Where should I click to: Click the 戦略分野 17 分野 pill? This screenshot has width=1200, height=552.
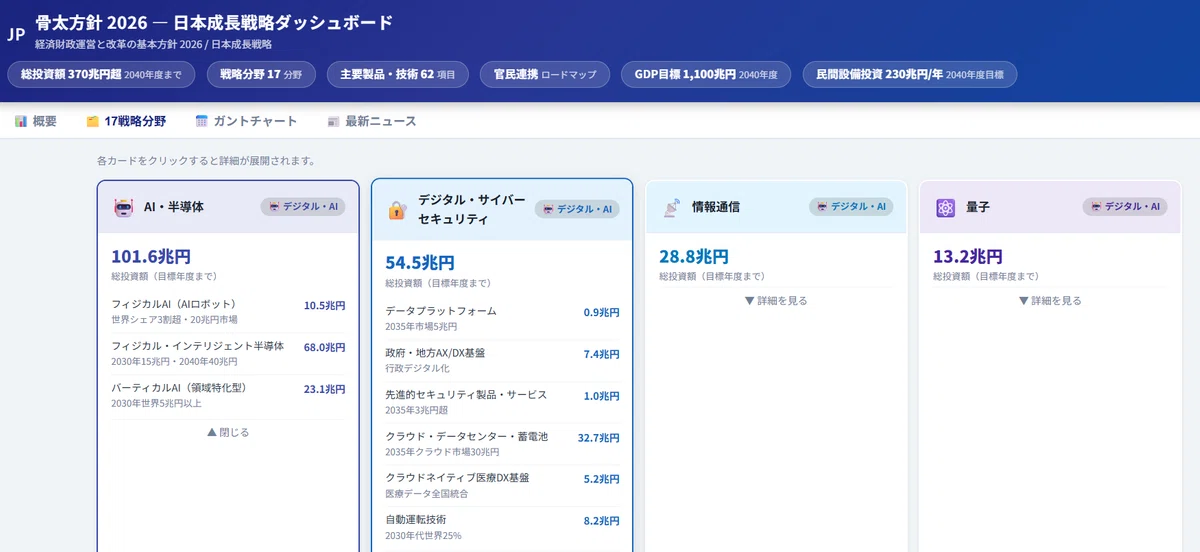click(261, 74)
